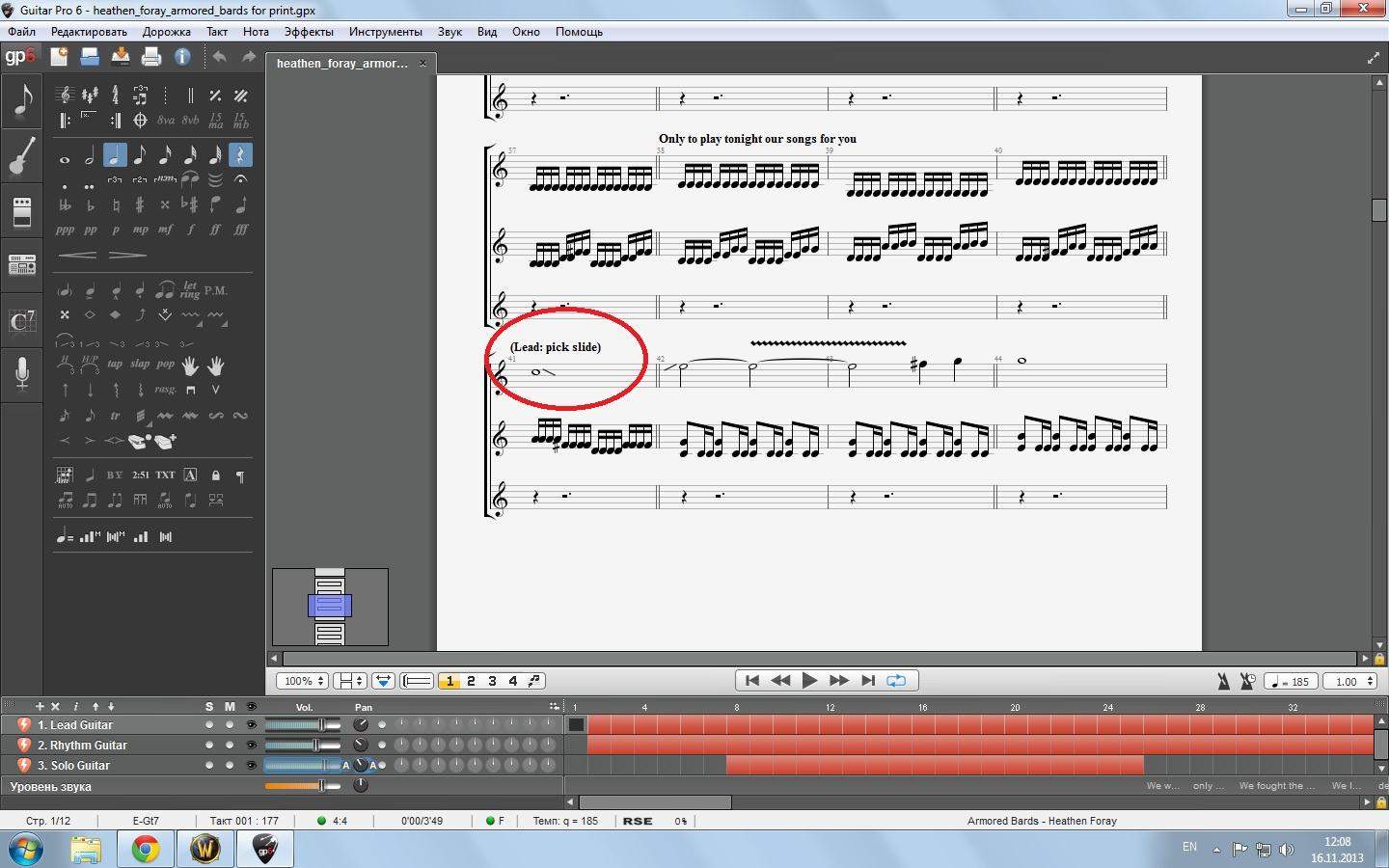Image resolution: width=1389 pixels, height=868 pixels.
Task: Create a new file with the toolbar icon
Action: tap(59, 57)
